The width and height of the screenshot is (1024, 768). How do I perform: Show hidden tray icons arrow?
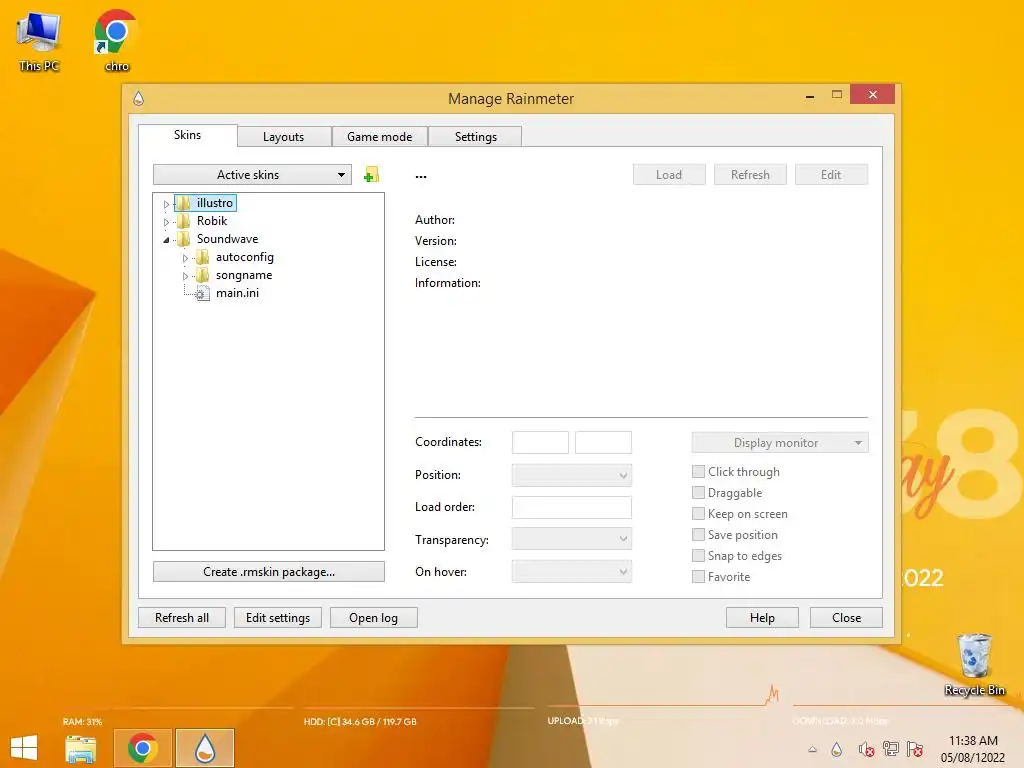pos(812,750)
